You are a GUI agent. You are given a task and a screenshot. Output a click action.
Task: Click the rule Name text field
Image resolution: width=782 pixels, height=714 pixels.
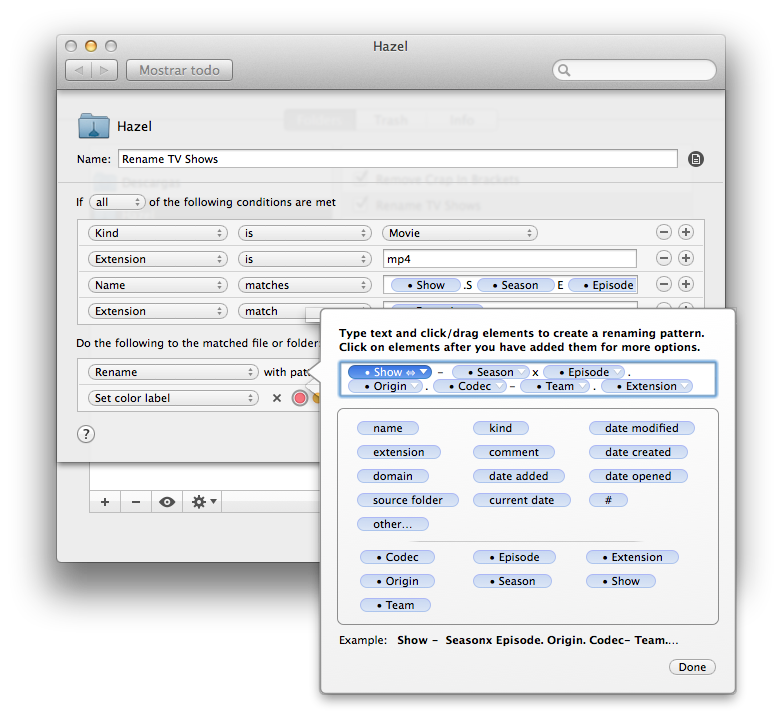coord(397,159)
